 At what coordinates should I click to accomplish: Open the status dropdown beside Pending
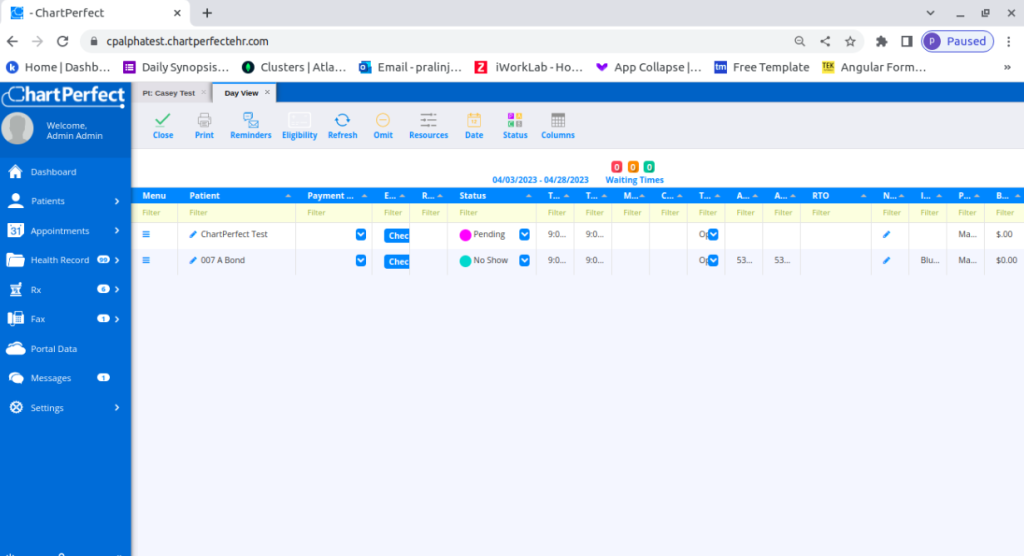[524, 235]
